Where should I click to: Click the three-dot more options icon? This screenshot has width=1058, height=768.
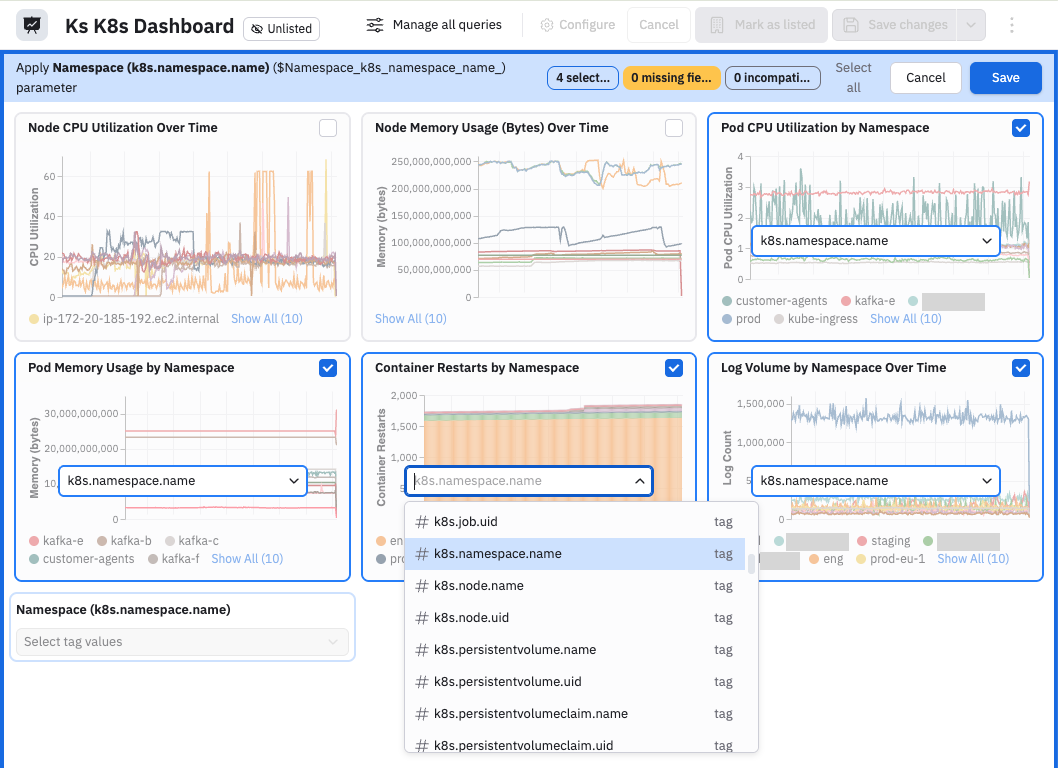tap(1011, 25)
